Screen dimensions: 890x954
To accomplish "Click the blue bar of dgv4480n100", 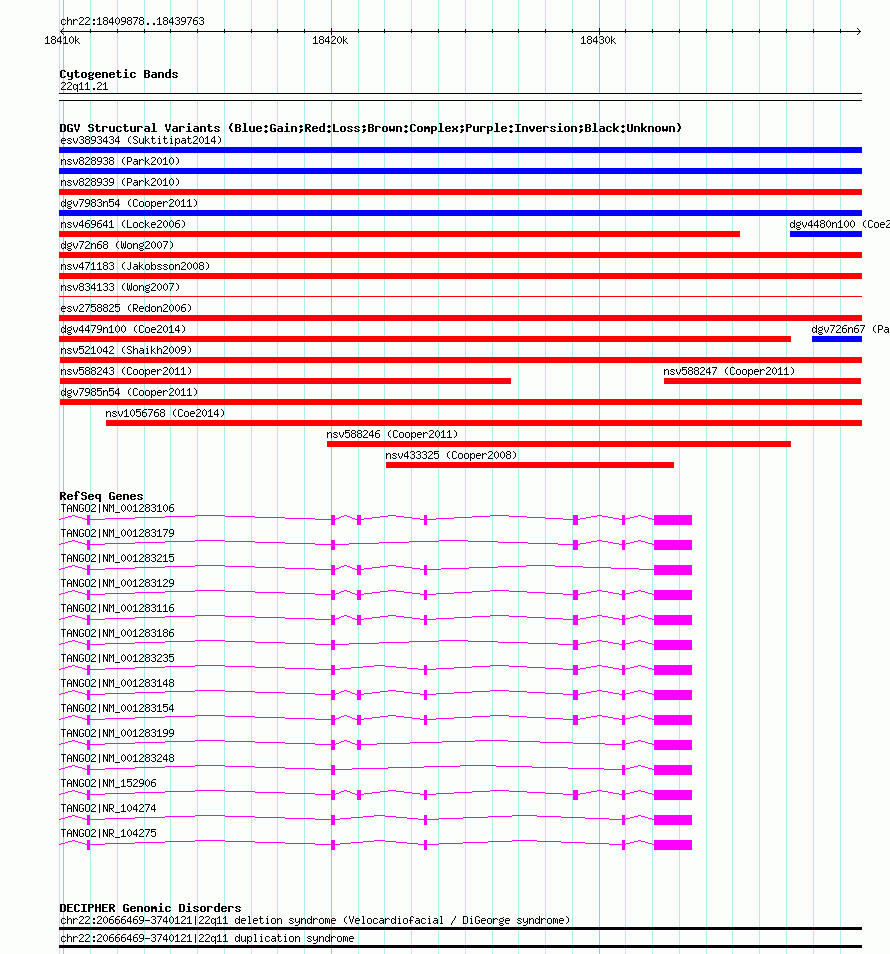I will coord(826,234).
